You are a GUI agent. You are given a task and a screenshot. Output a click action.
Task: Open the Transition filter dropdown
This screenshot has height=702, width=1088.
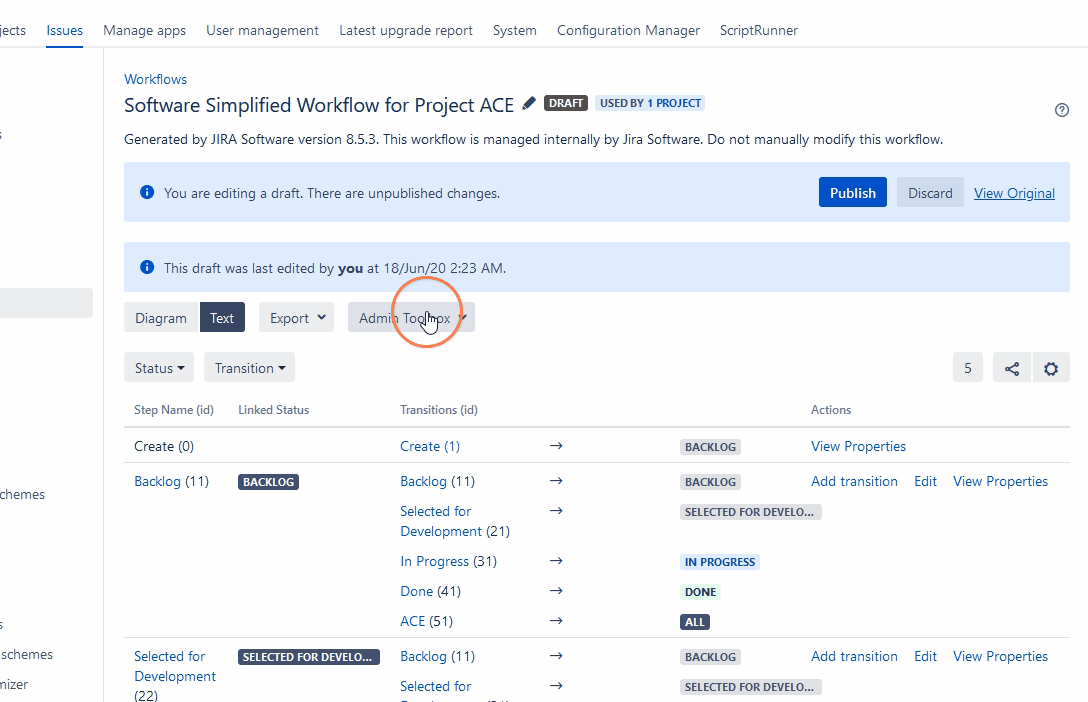click(x=249, y=368)
